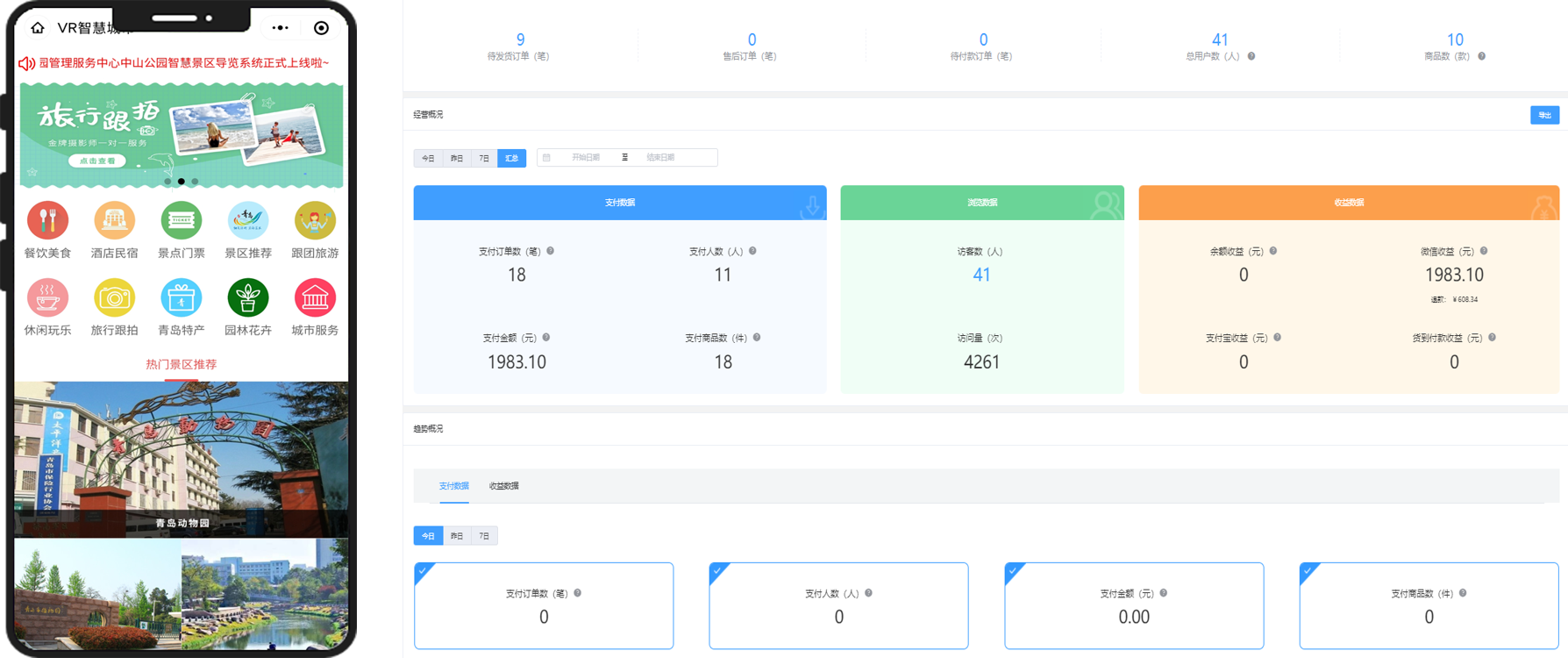Open the 青岛特产 gift box icon
Screen dimensions: 1568x658
coord(181,298)
